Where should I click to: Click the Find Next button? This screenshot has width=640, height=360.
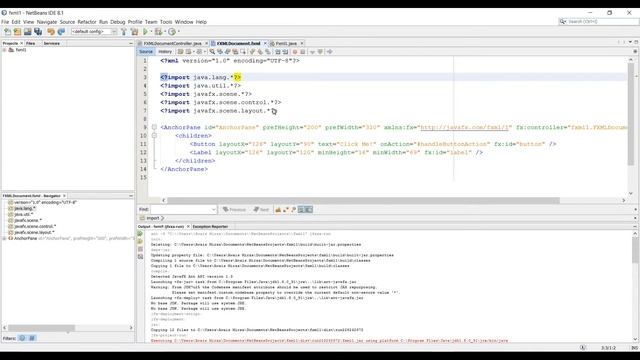261,209
